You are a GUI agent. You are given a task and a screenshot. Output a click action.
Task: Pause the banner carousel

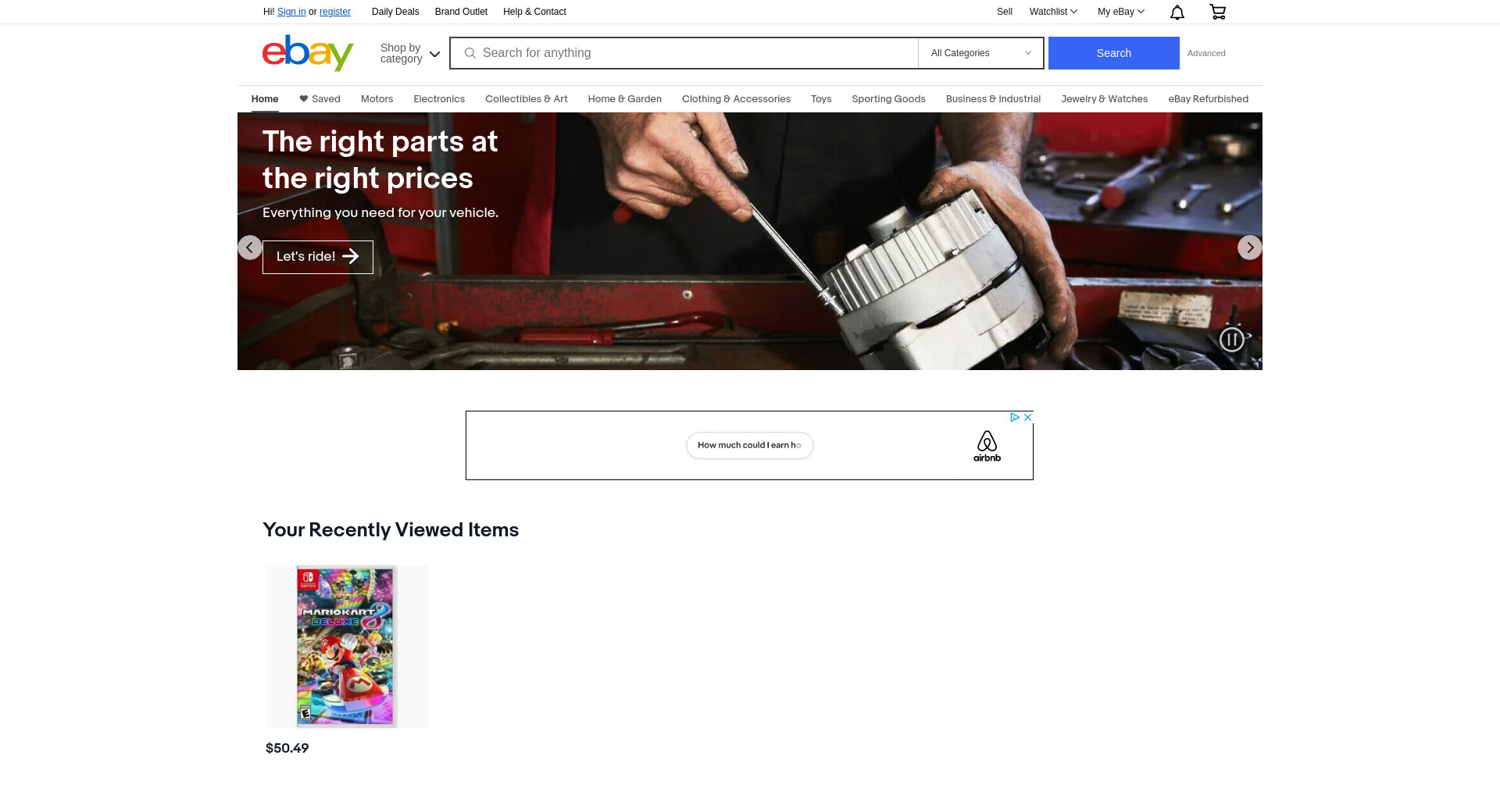click(x=1231, y=340)
